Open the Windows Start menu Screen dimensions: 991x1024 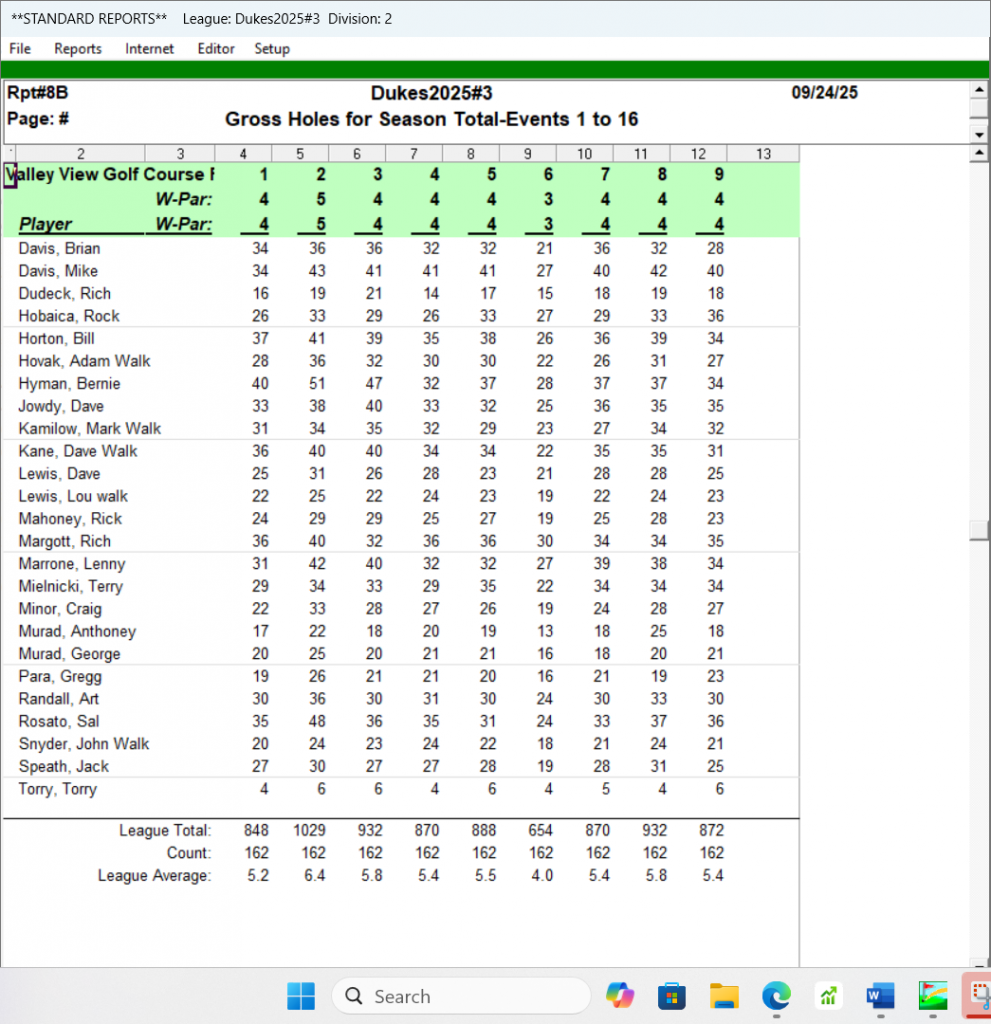click(x=301, y=996)
